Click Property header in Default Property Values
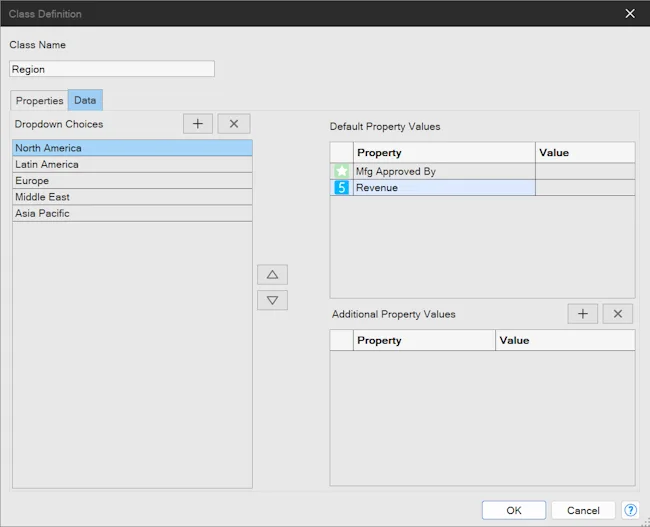This screenshot has height=527, width=650. pyautogui.click(x=444, y=153)
